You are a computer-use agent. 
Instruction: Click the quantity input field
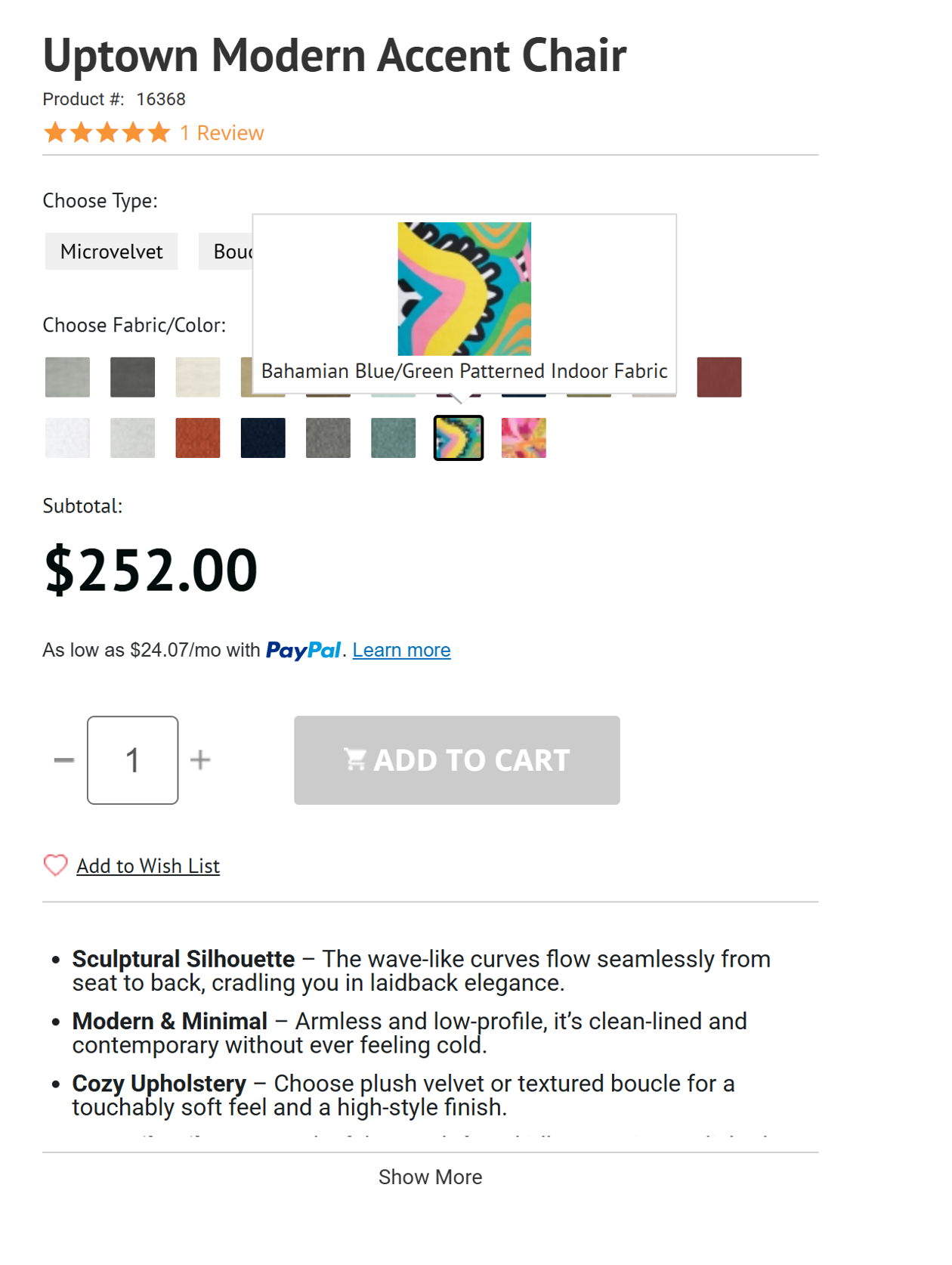click(x=132, y=759)
